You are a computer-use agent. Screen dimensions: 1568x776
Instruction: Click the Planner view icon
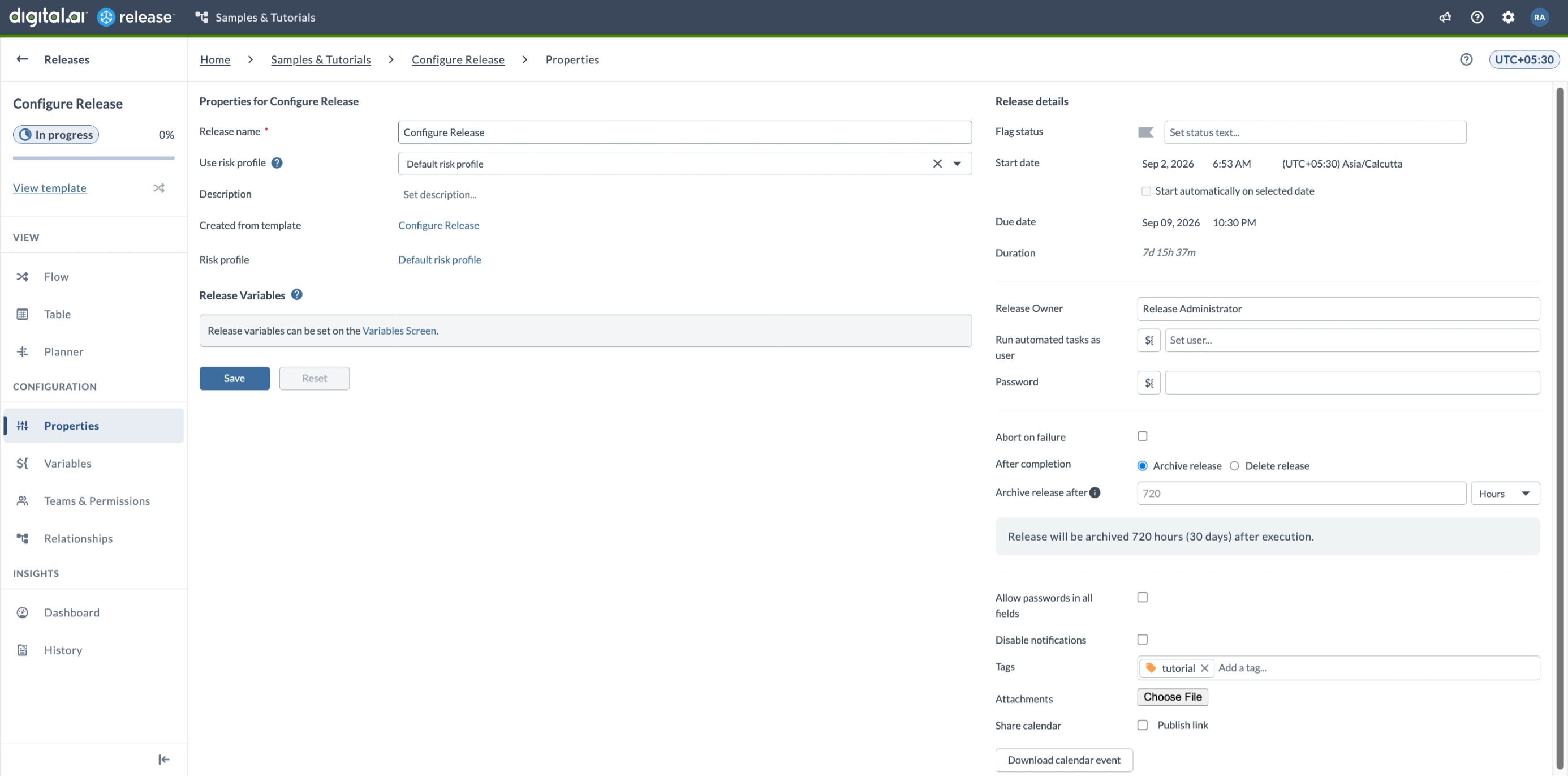pyautogui.click(x=23, y=351)
